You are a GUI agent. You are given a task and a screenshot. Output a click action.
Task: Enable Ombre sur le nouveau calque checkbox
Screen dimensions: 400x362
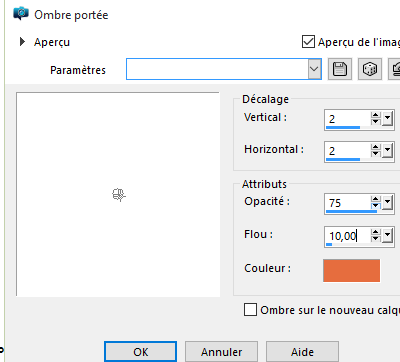(250, 310)
